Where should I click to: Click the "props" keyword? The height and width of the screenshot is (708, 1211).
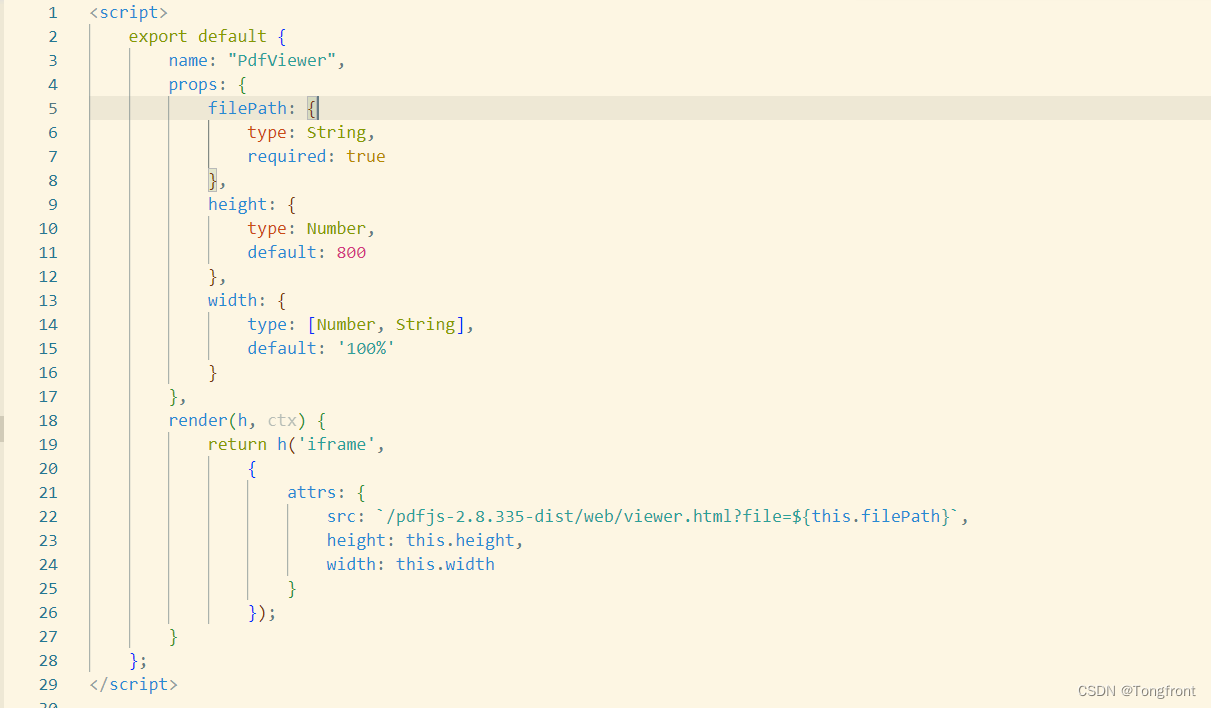pyautogui.click(x=193, y=85)
